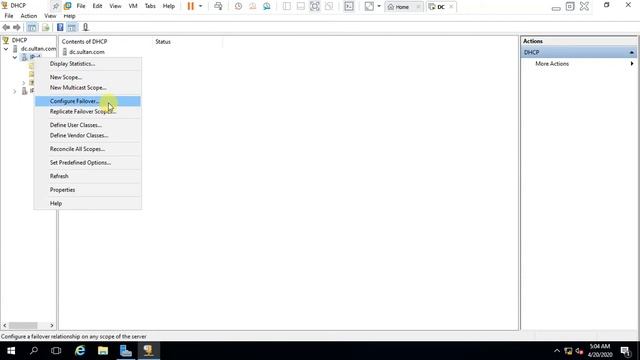Toggle show/hide console tree icon
This screenshot has width=640, height=360.
[x=32, y=27]
